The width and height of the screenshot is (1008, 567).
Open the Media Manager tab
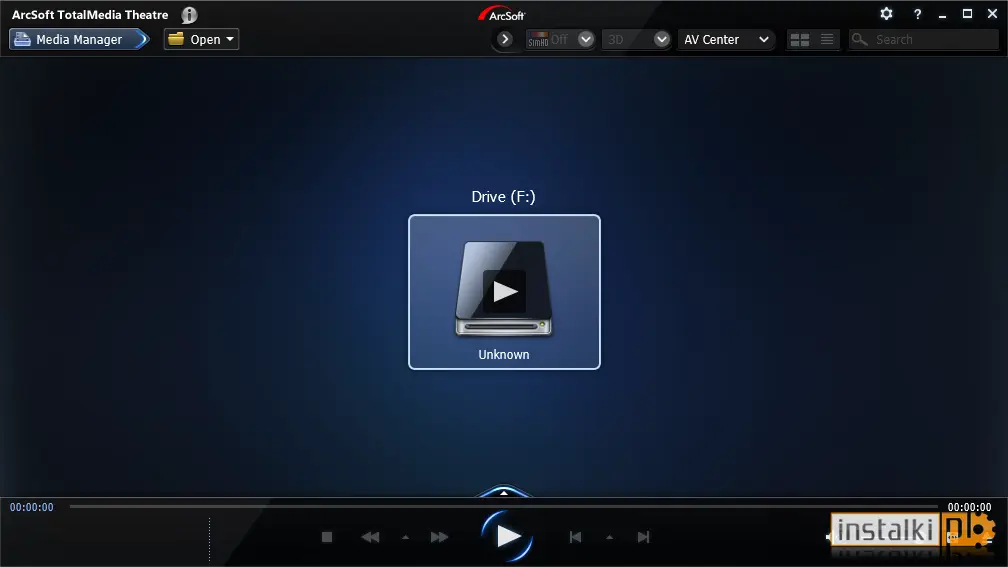coord(79,39)
